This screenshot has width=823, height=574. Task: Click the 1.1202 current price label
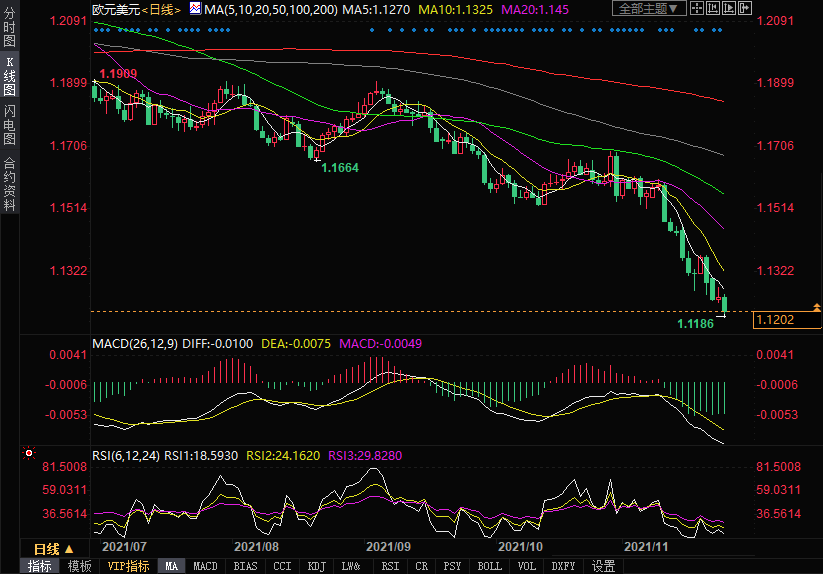pos(775,319)
